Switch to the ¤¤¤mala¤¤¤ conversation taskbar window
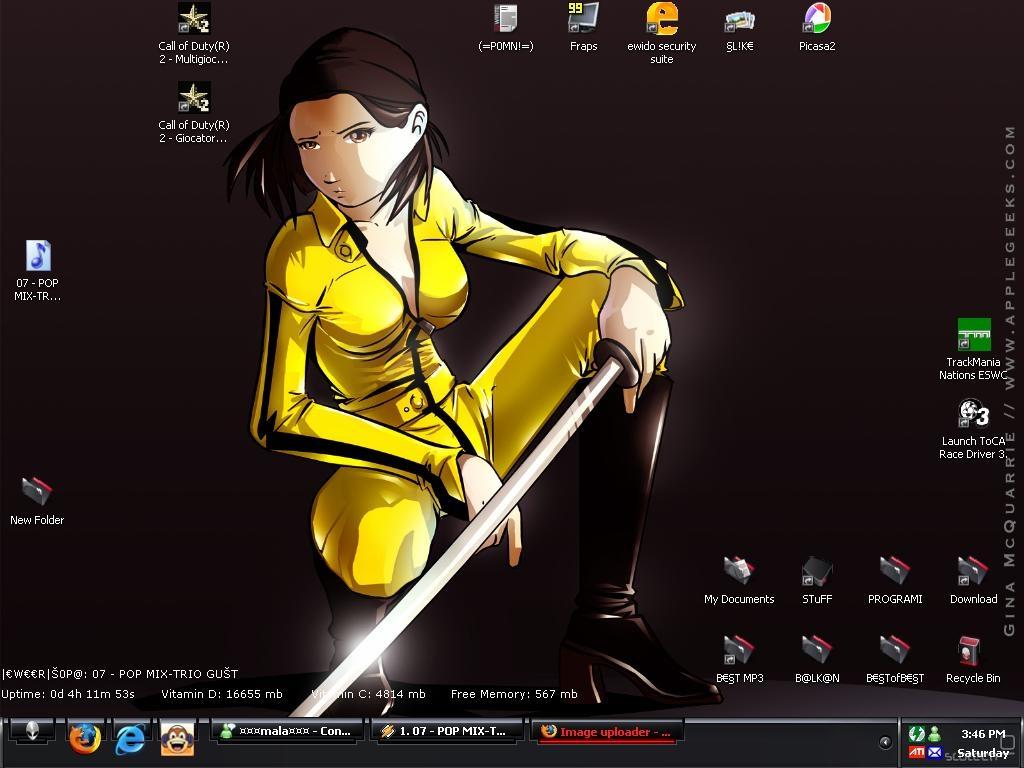This screenshot has width=1024, height=768. tap(287, 731)
